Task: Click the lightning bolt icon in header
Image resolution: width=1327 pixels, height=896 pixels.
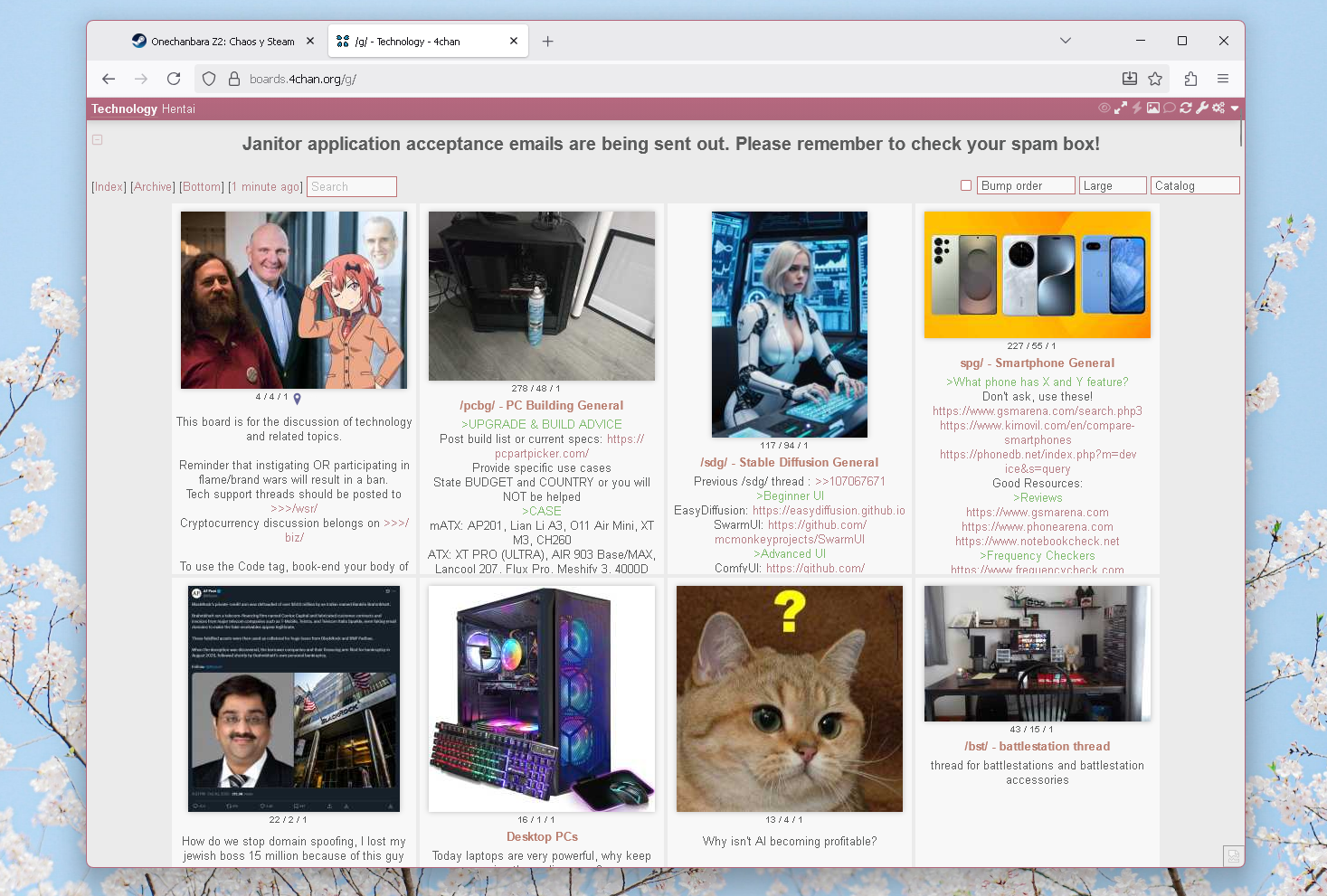Action: [1137, 108]
